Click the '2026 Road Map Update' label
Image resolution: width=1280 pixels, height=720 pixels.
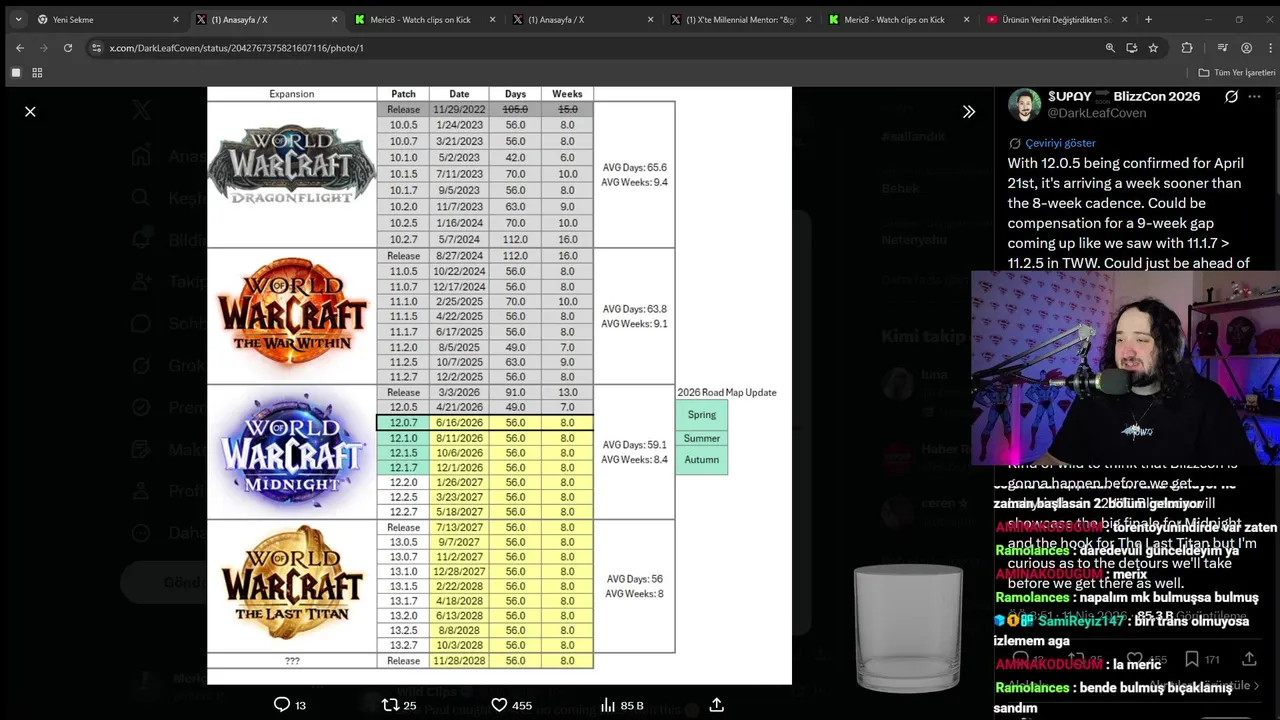[x=727, y=392]
